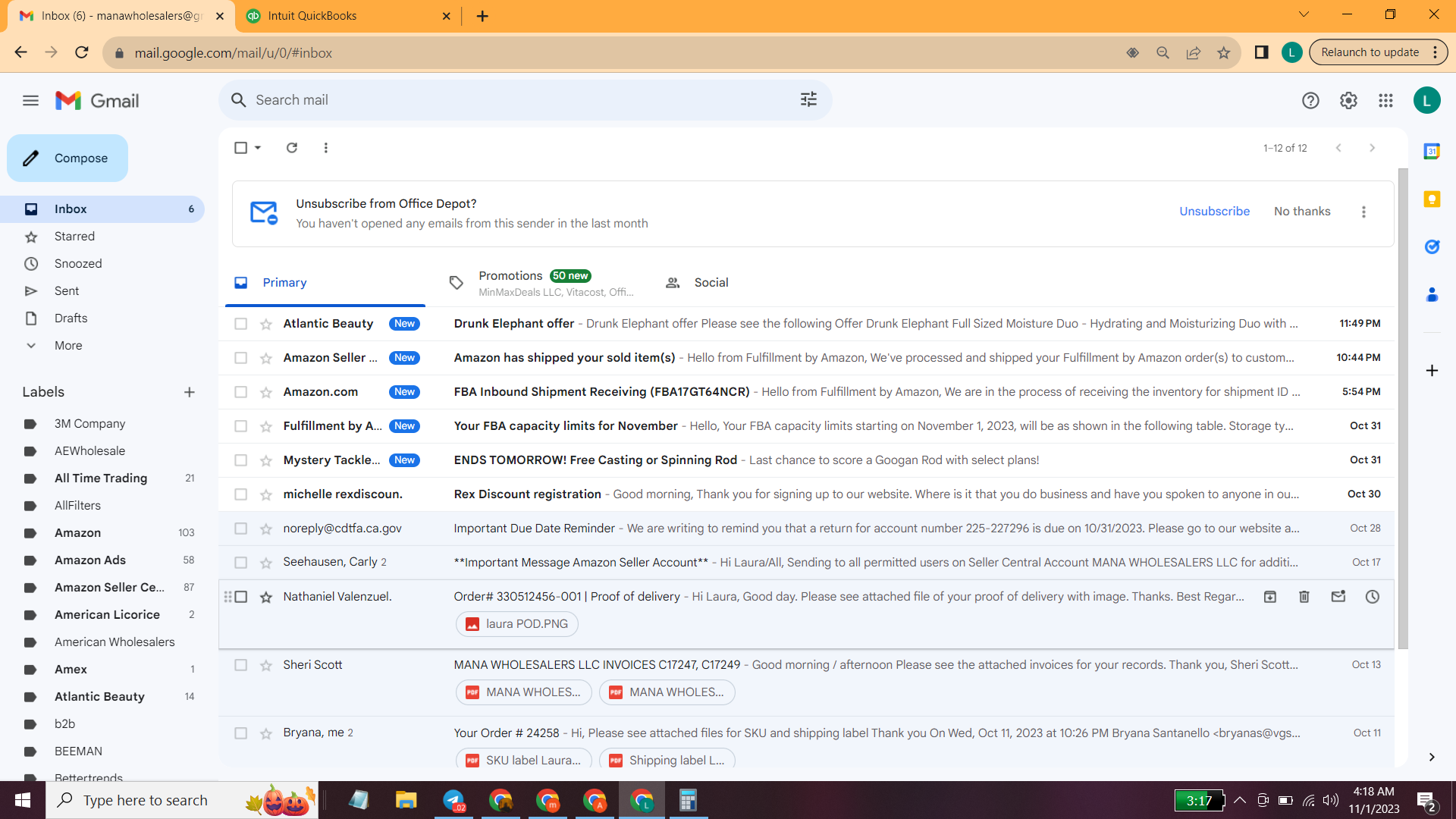The image size is (1456, 819).
Task: Open the Sent folder
Action: tap(102, 291)
